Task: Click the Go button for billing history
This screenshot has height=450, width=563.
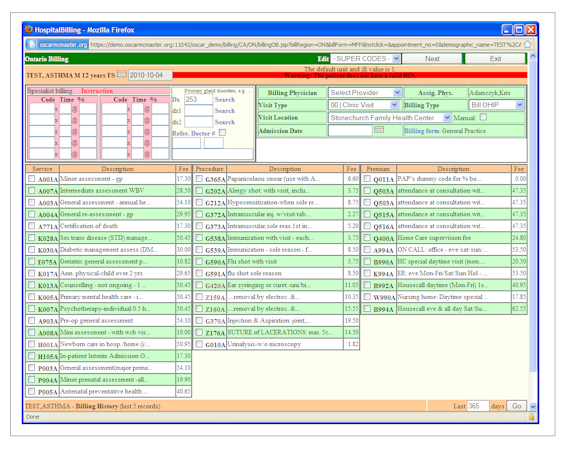Action: [516, 406]
